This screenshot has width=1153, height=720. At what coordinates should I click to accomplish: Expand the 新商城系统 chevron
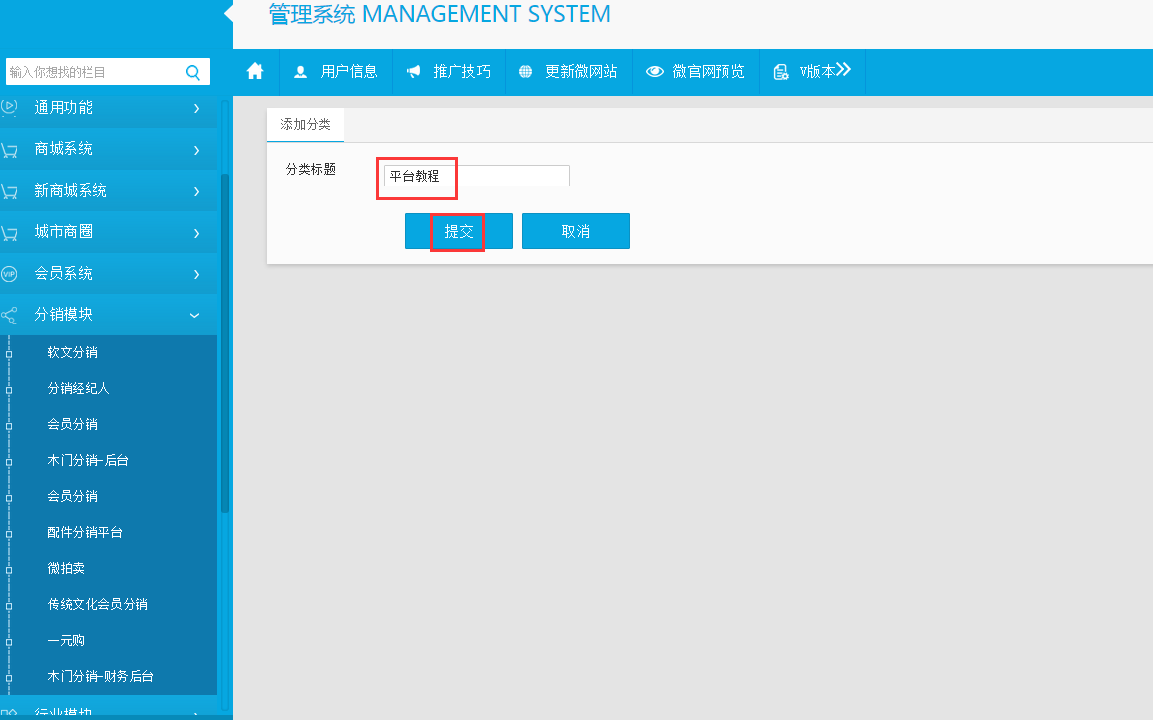(196, 191)
